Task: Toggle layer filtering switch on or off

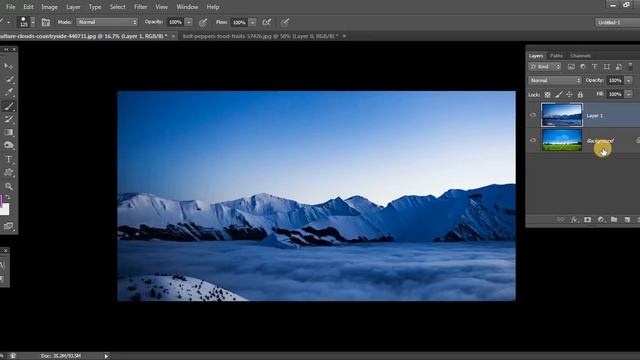Action: 630,66
